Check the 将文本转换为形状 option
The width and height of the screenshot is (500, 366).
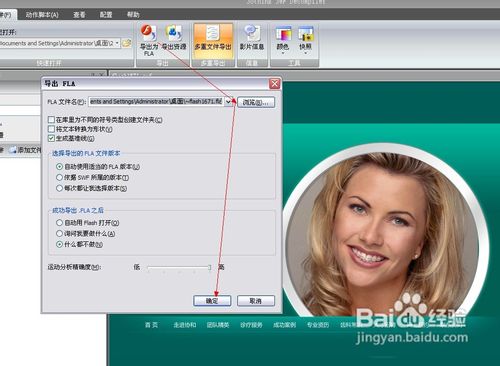(x=51, y=129)
